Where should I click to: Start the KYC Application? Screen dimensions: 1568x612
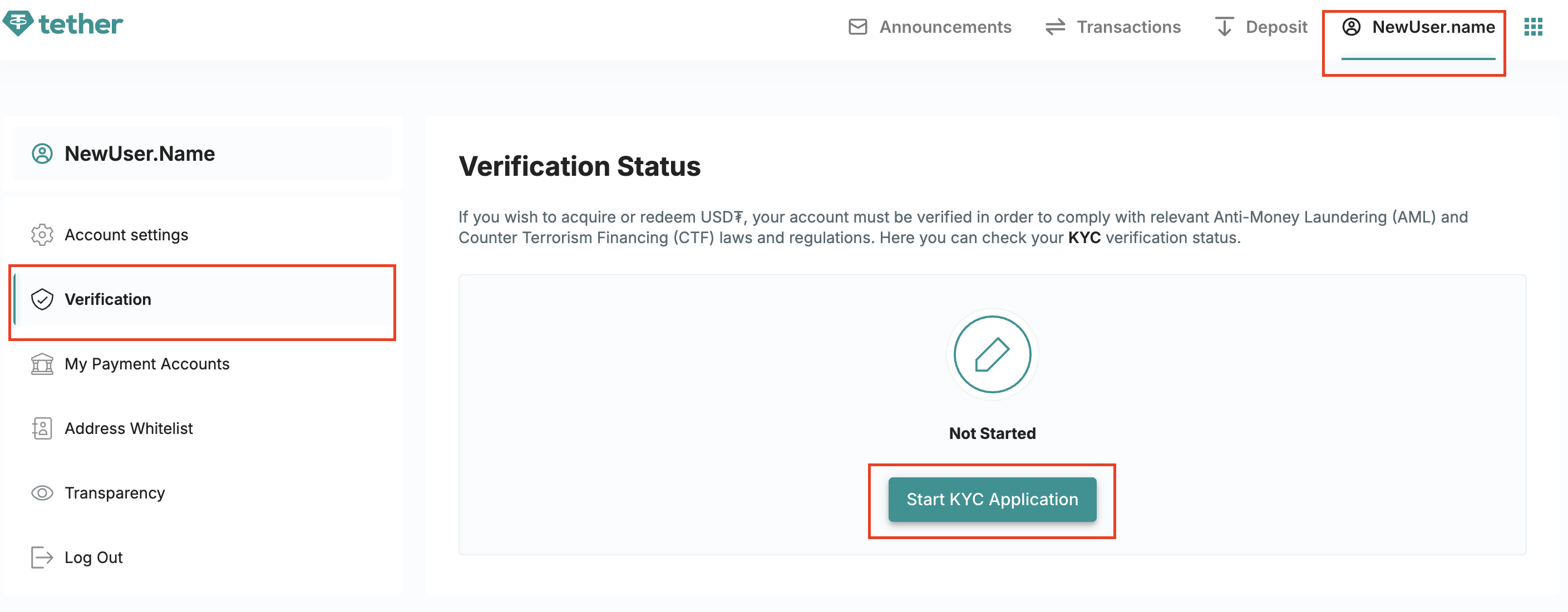point(992,500)
